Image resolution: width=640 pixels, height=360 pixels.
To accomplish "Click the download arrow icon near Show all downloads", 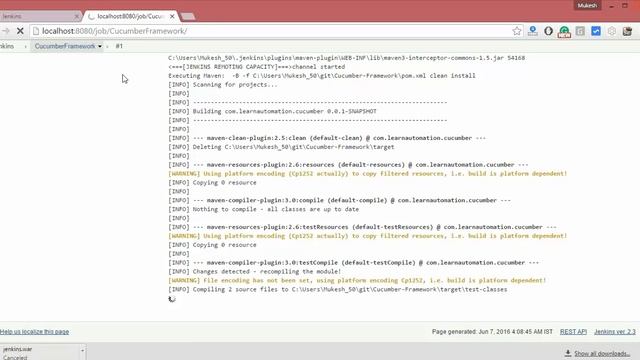I will [568, 353].
